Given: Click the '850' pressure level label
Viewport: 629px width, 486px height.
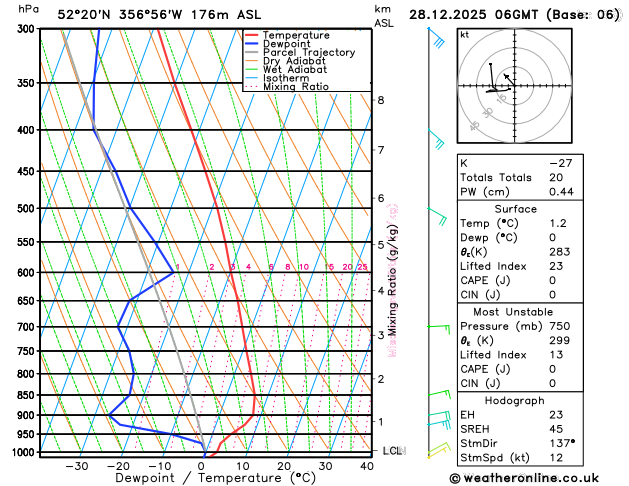Looking at the screenshot, I should [28, 395].
